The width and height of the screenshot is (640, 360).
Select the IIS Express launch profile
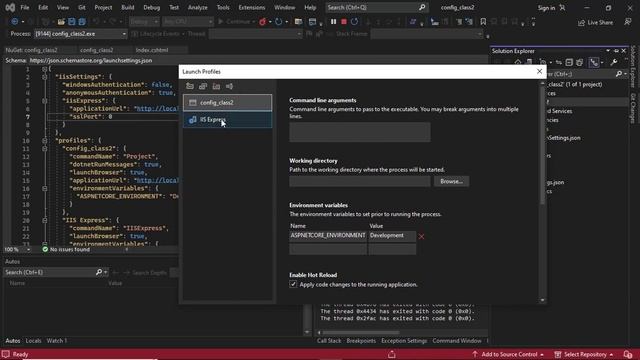coord(227,120)
